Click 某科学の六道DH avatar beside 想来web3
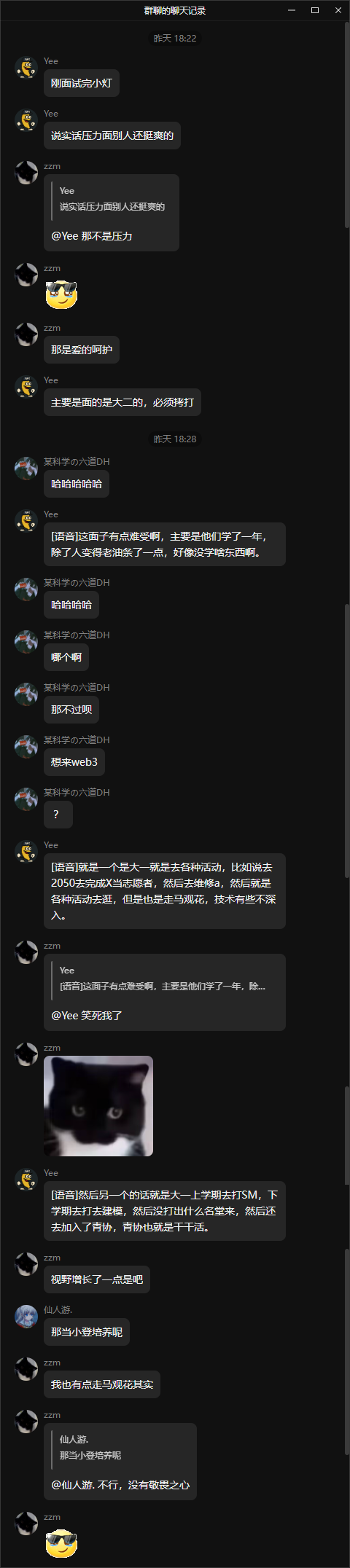The height and width of the screenshot is (1568, 350). click(26, 747)
